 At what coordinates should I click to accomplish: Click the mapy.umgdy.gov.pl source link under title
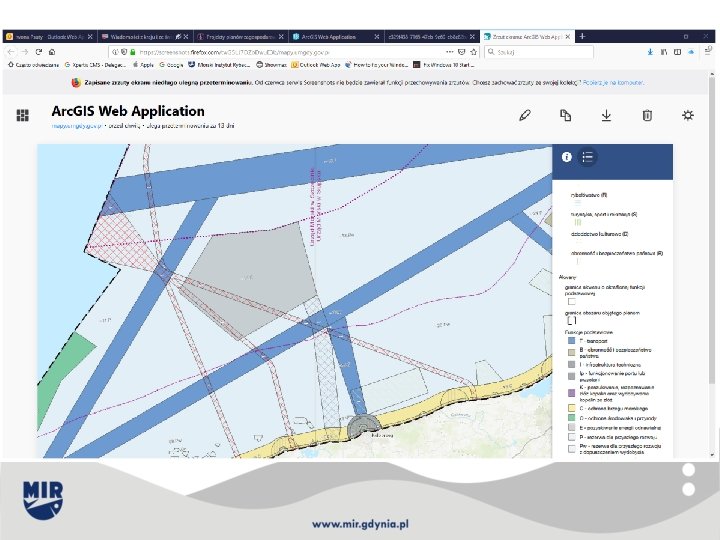tap(76, 126)
